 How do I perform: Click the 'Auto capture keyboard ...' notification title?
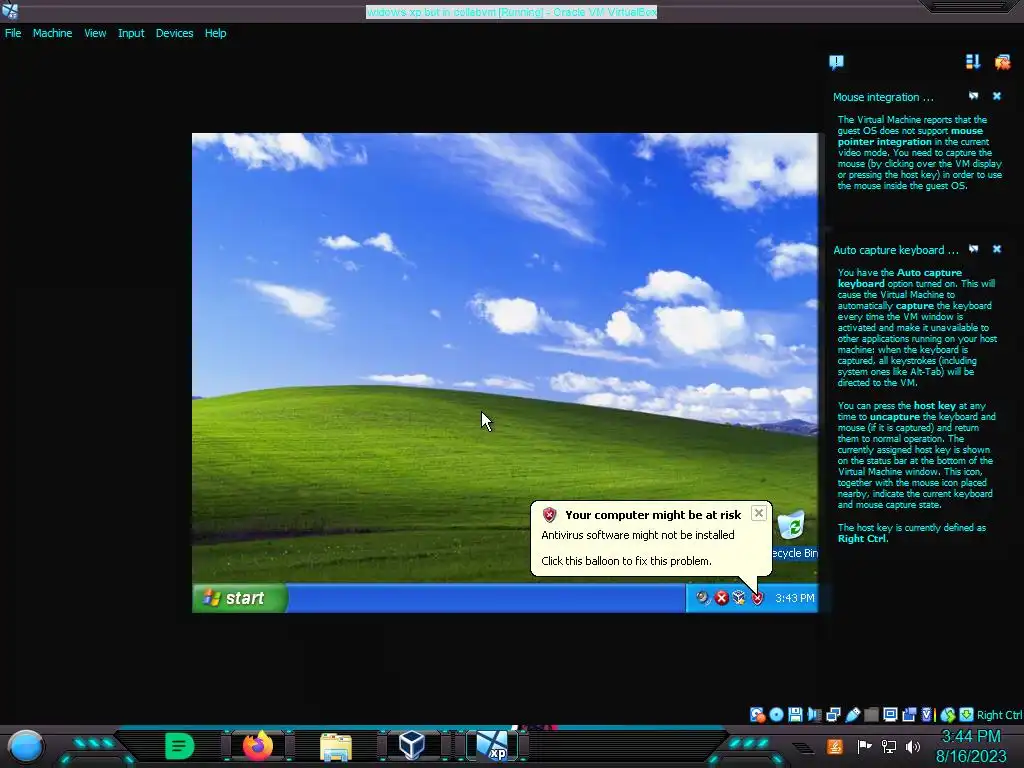[895, 250]
